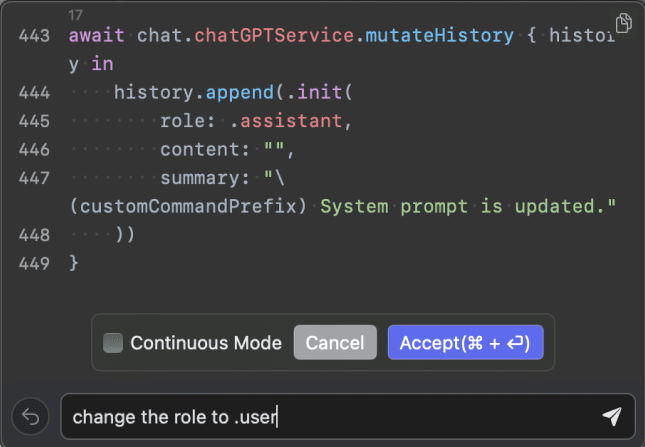Click line number 448 in gutter
Viewport: 645px width, 447px height.
[x=34, y=236]
